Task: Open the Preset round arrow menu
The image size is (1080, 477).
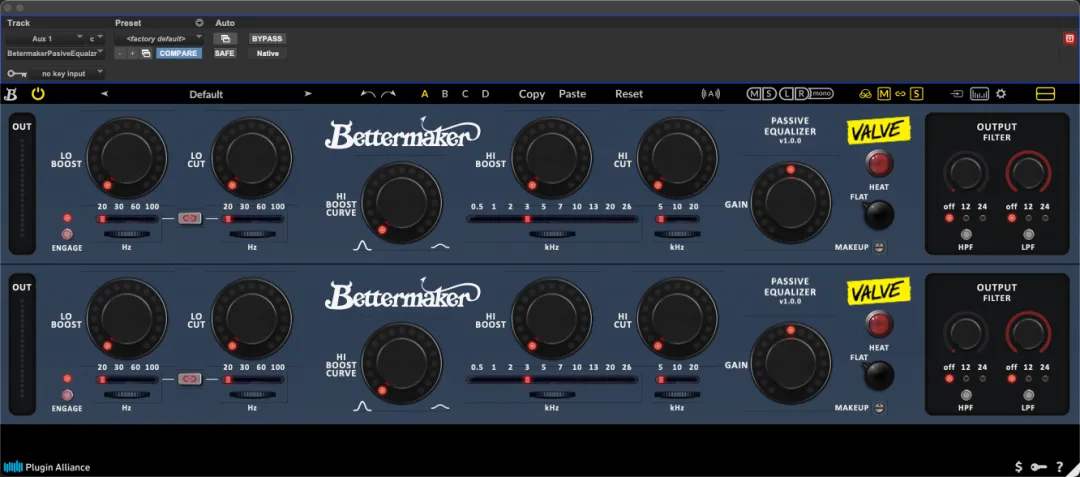Action: [x=200, y=23]
